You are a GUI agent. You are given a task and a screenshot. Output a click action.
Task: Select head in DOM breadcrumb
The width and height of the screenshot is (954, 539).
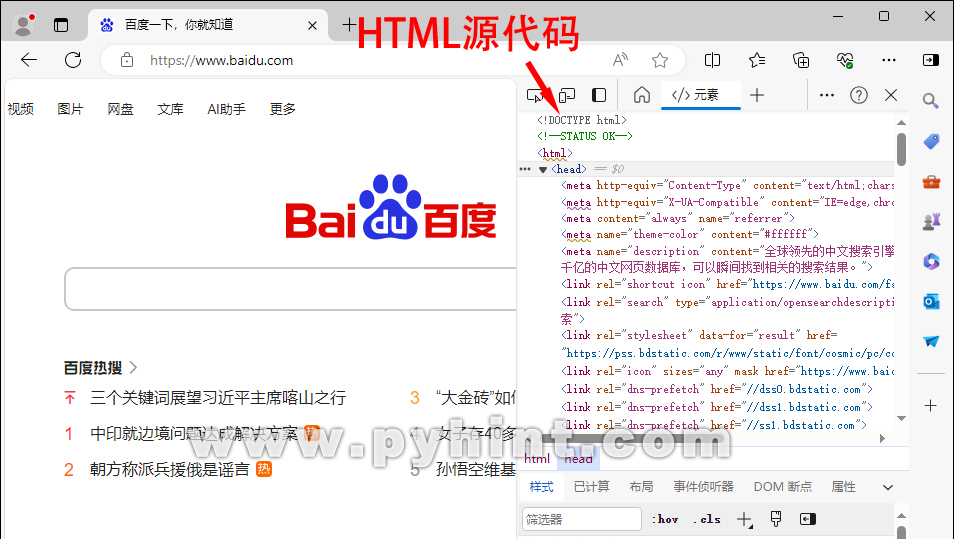[x=578, y=459]
